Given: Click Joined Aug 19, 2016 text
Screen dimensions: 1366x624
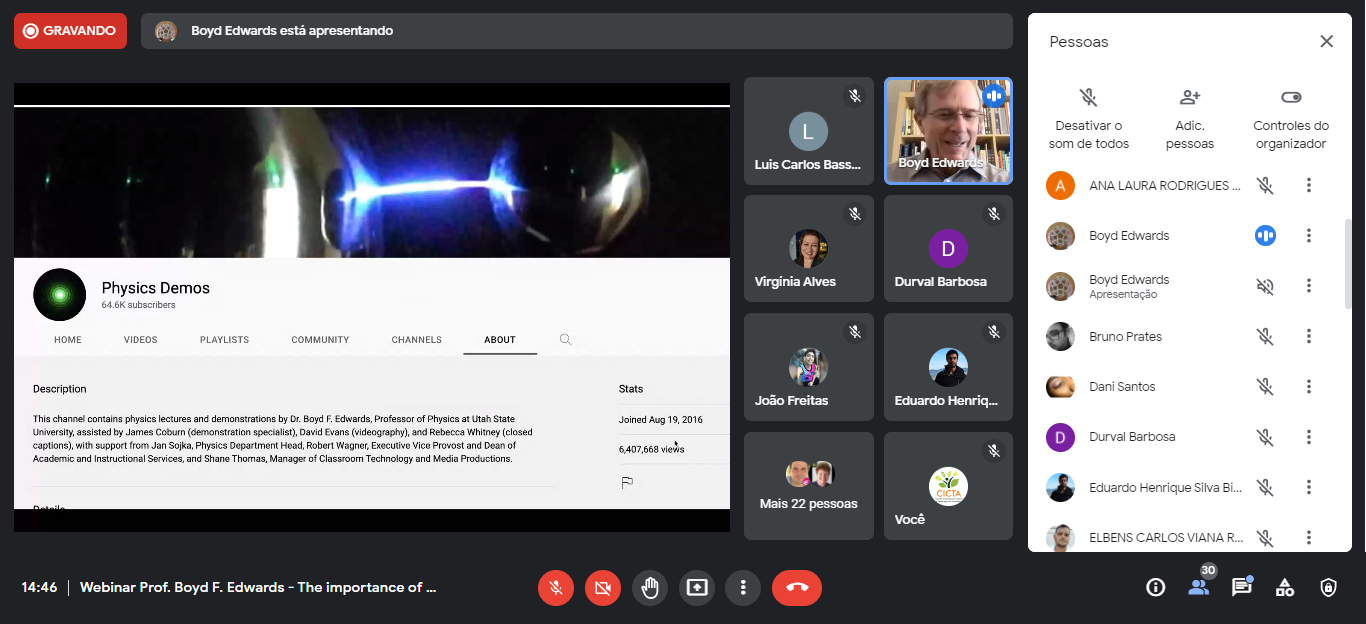Looking at the screenshot, I should 660,419.
